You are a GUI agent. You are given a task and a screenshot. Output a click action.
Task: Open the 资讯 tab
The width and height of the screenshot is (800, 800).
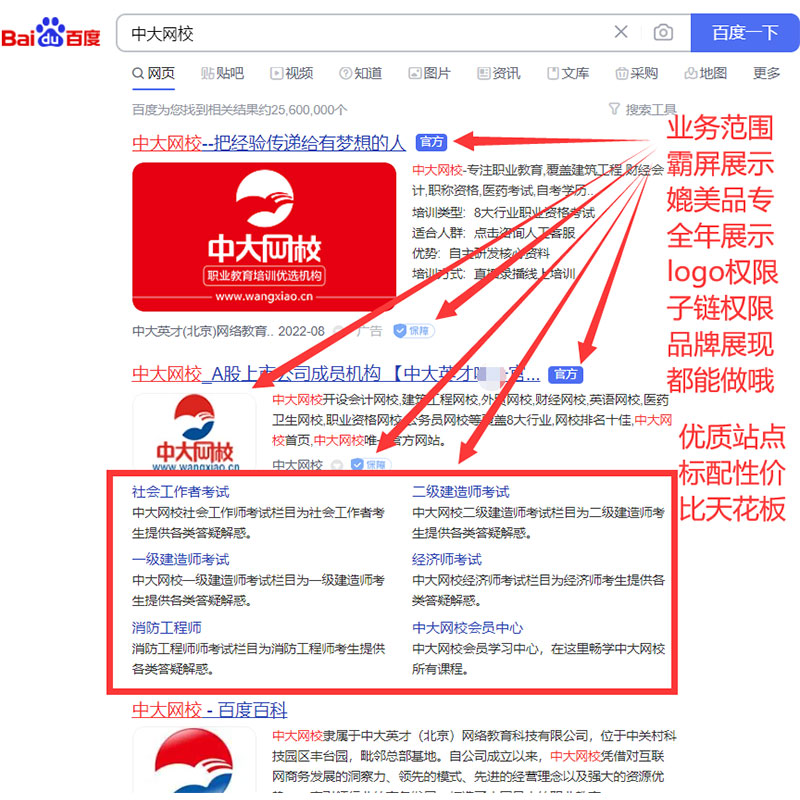point(499,73)
